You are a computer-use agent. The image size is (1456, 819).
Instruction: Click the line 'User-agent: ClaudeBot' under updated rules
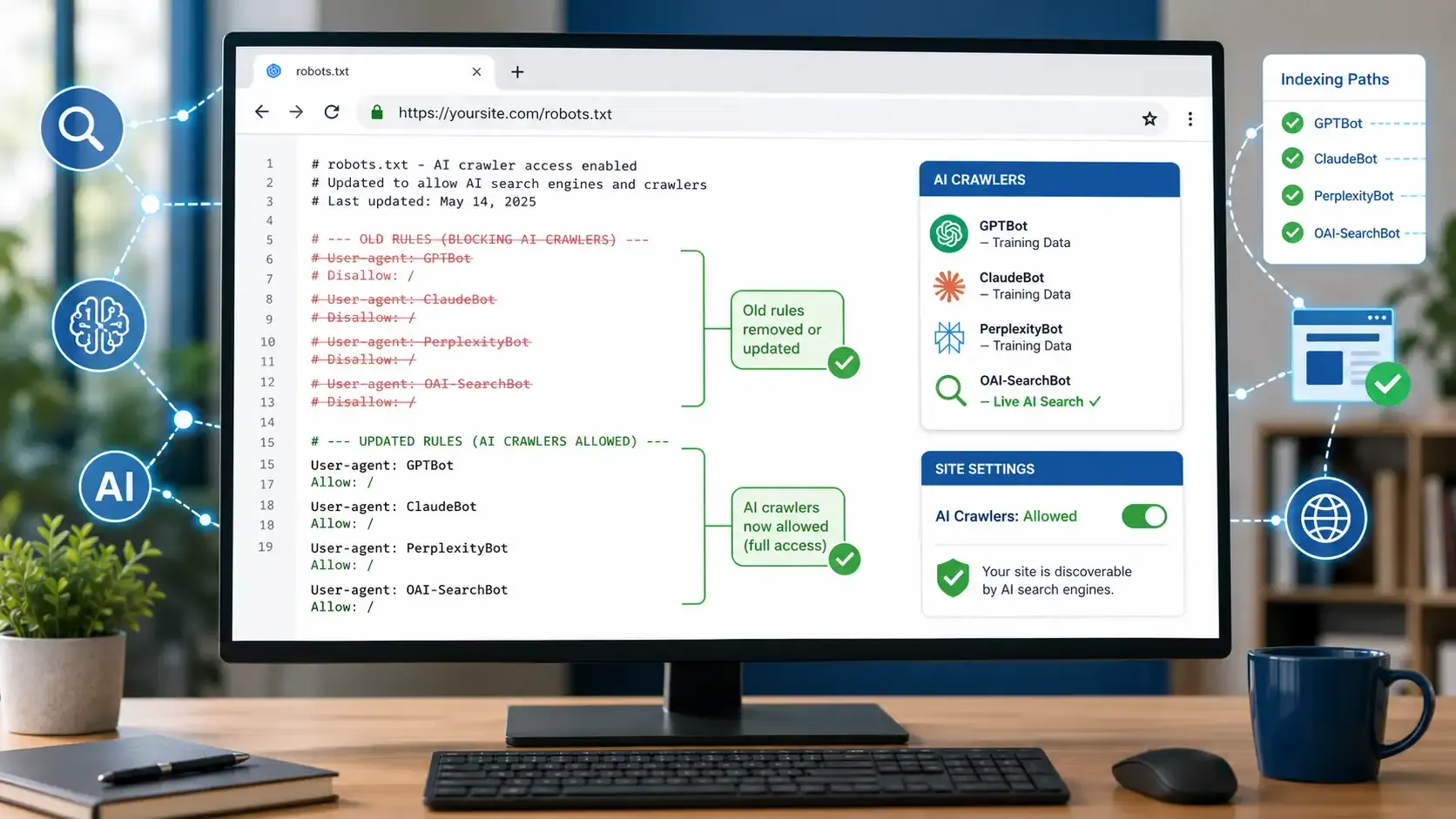[x=394, y=506]
